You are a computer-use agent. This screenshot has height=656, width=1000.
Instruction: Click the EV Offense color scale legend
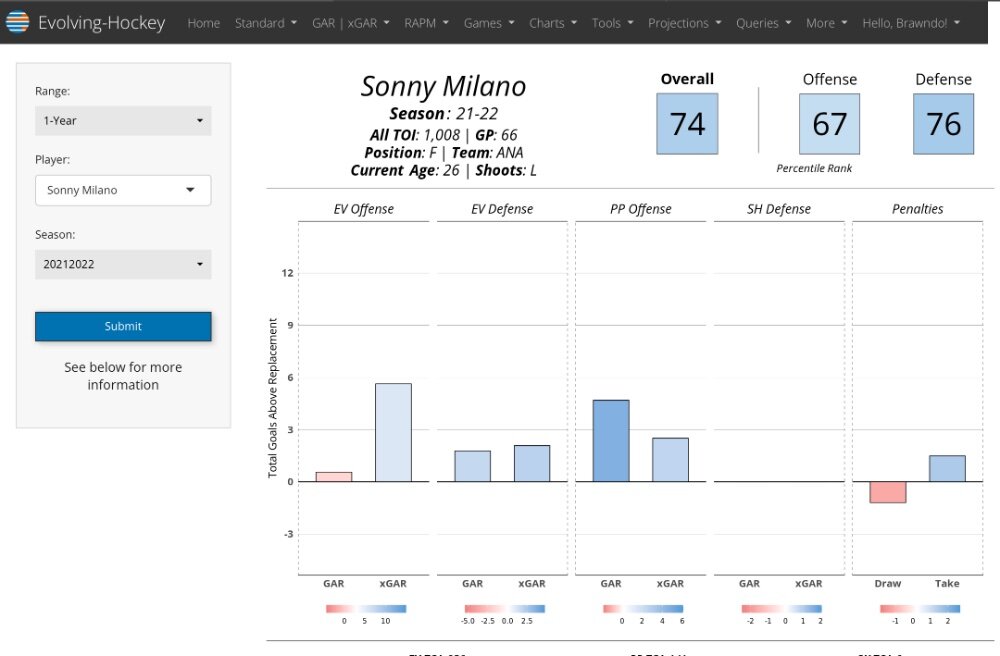[x=366, y=609]
